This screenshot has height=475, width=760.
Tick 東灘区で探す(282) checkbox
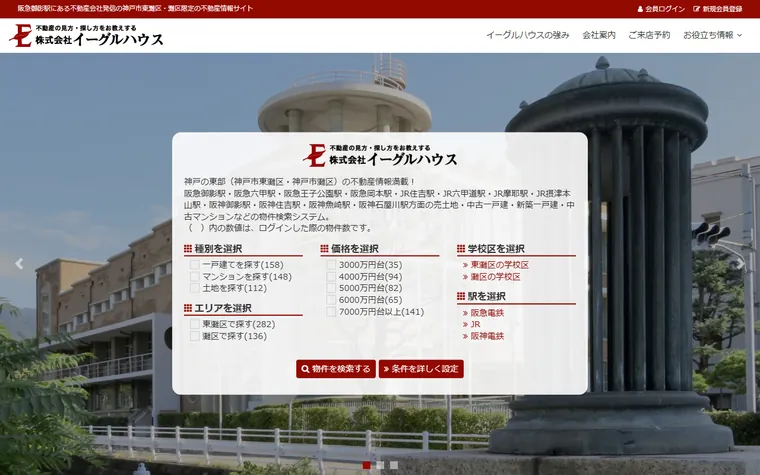click(x=195, y=324)
